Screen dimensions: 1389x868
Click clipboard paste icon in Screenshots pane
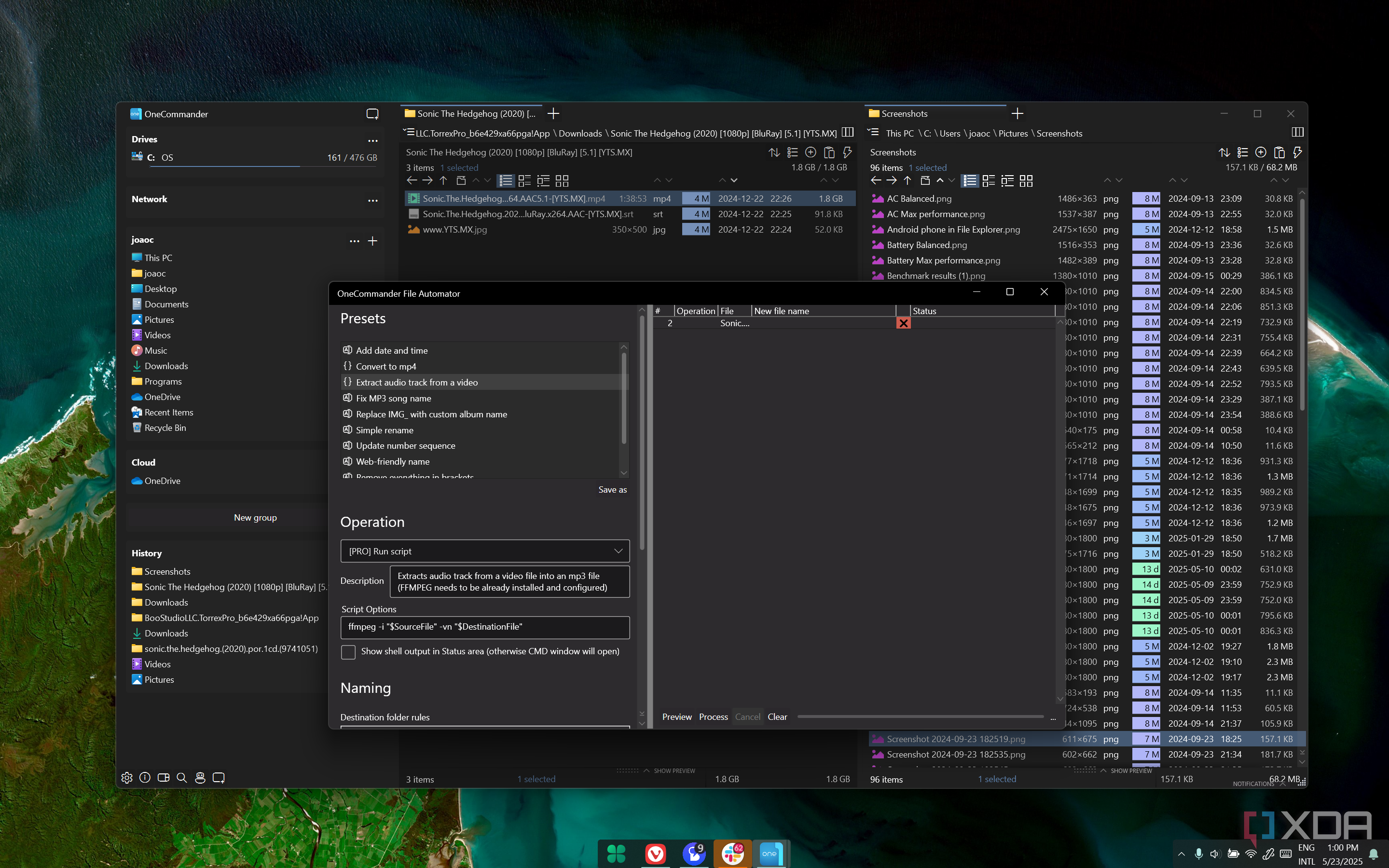[x=1279, y=152]
